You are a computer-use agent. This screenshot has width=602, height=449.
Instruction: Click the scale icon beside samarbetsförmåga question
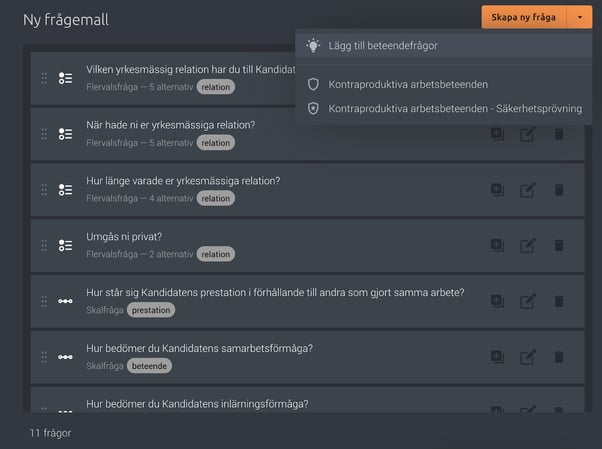(65, 357)
